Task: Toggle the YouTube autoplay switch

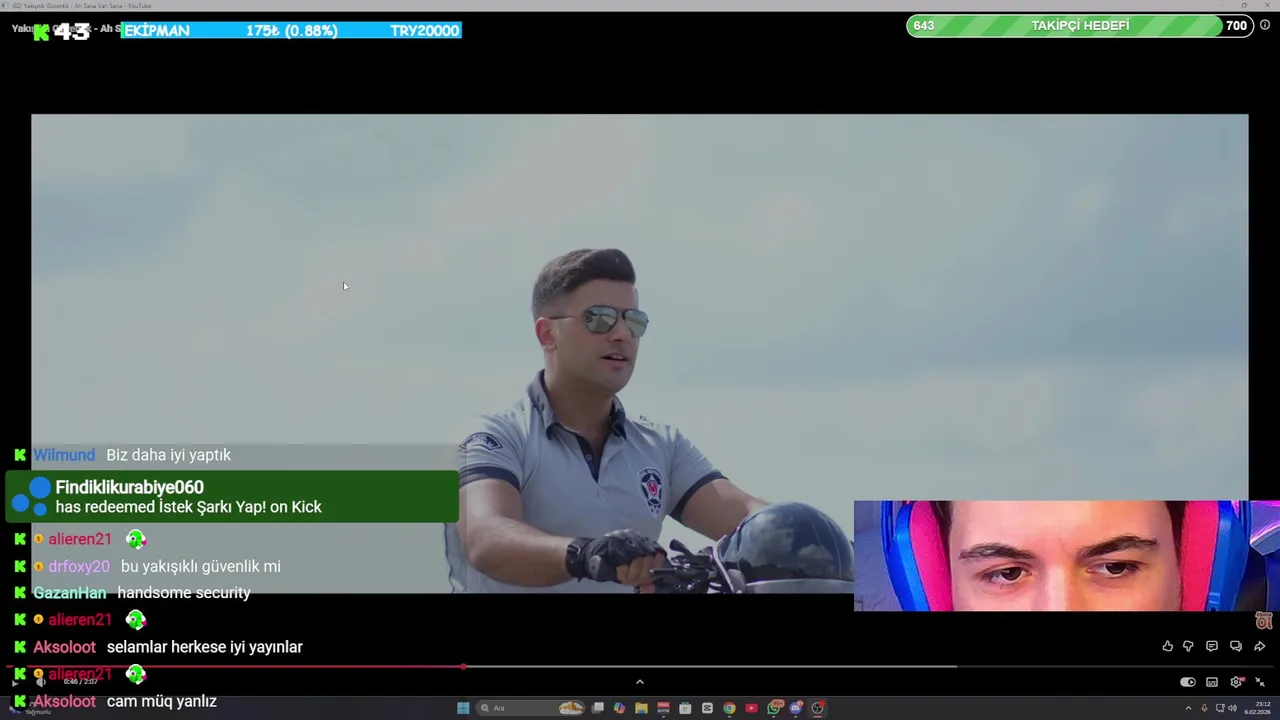Action: coord(1188,682)
